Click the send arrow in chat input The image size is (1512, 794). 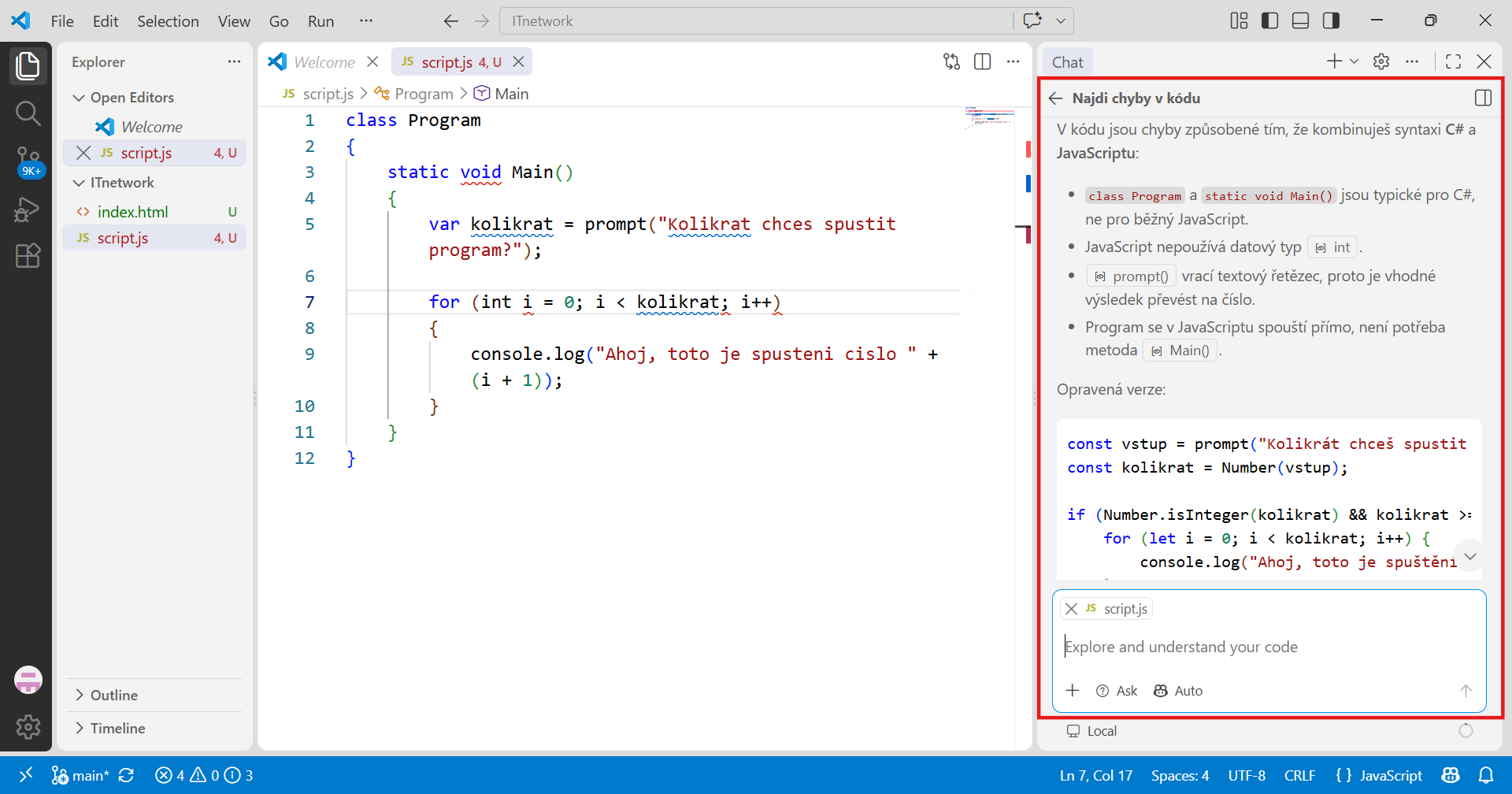1466,691
